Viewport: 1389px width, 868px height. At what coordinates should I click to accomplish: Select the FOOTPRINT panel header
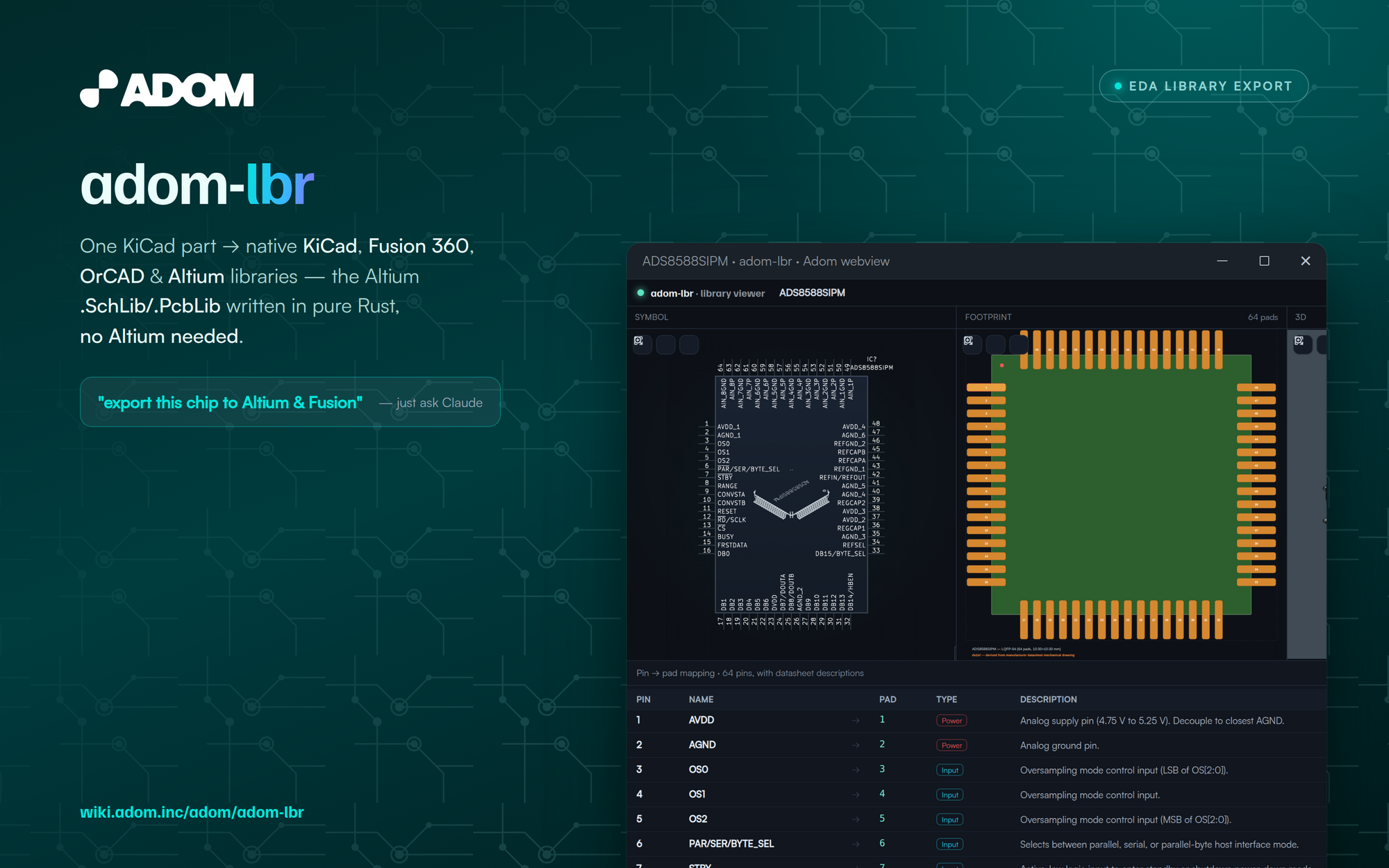coord(988,317)
